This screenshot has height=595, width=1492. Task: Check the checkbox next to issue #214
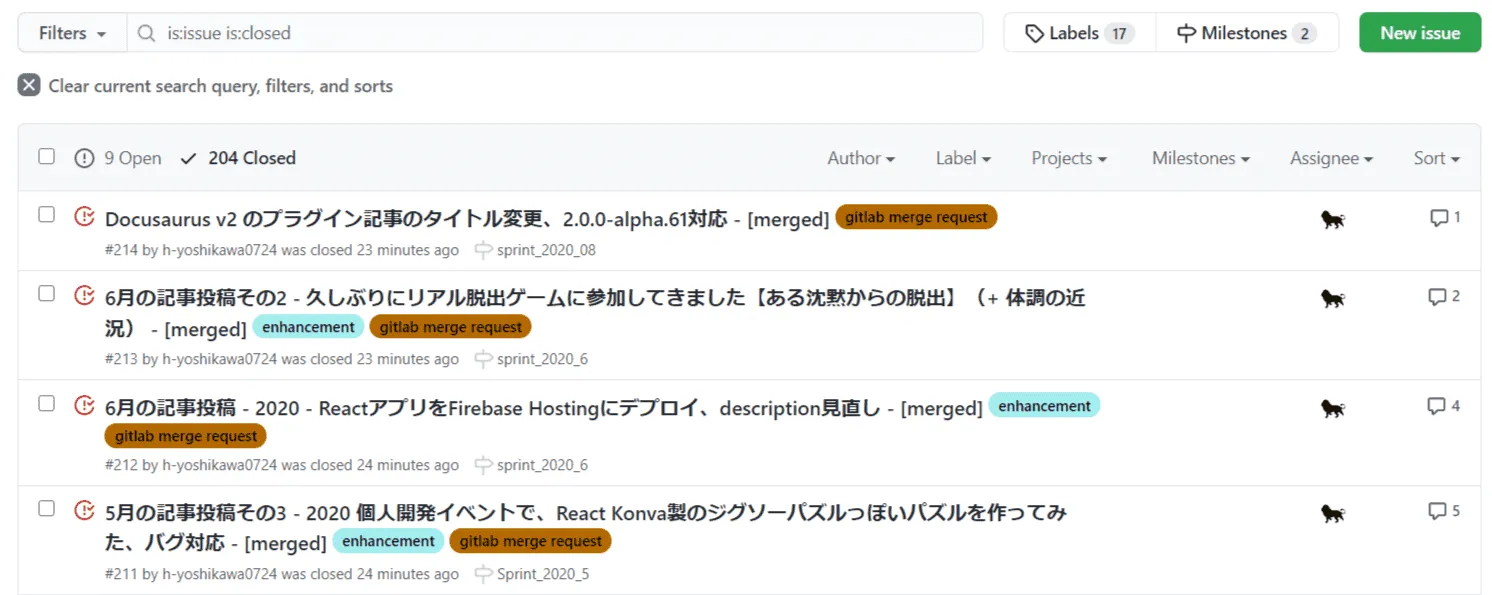(46, 213)
